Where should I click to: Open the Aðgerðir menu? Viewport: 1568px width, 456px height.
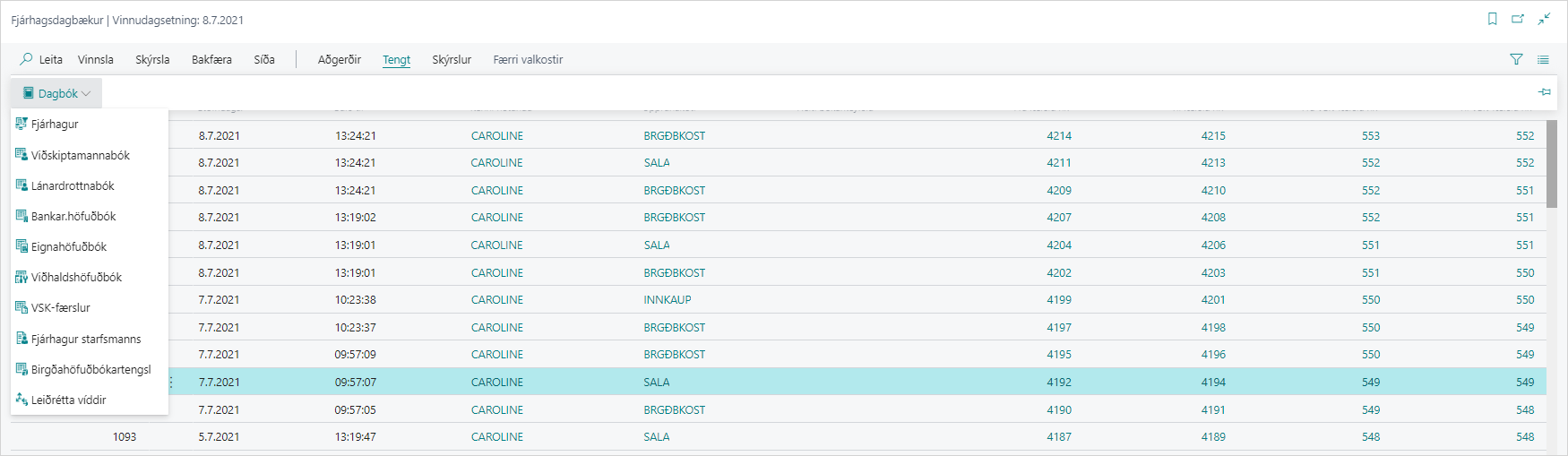(339, 60)
